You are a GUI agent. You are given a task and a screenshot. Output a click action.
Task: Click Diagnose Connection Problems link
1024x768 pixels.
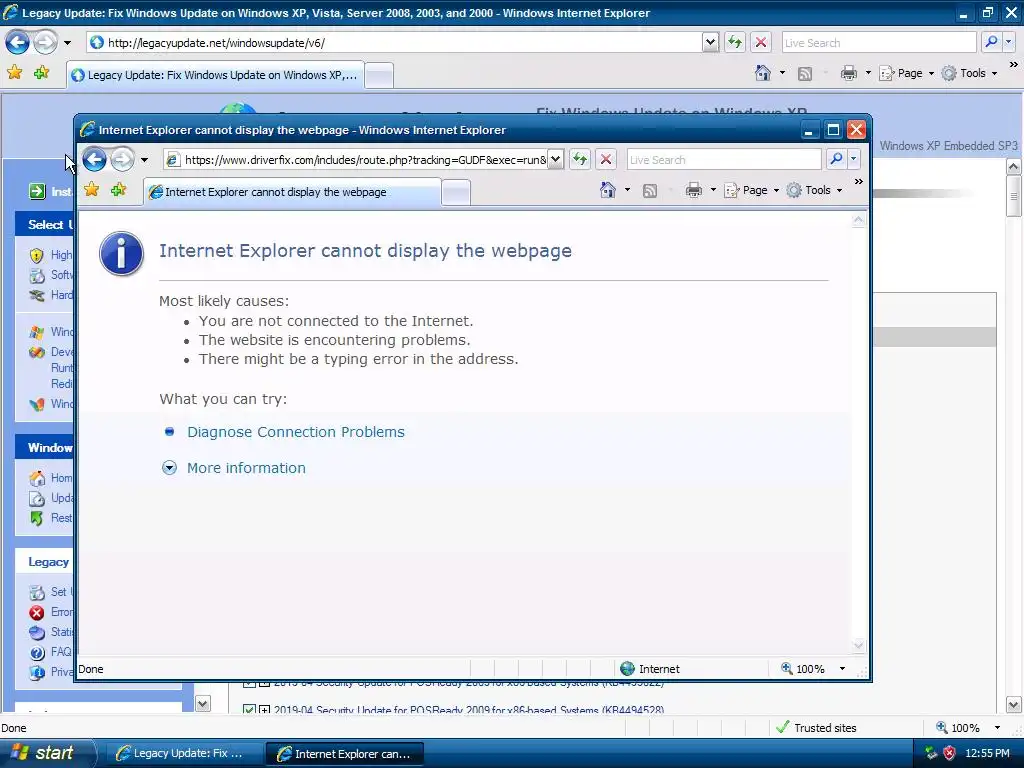tap(296, 432)
